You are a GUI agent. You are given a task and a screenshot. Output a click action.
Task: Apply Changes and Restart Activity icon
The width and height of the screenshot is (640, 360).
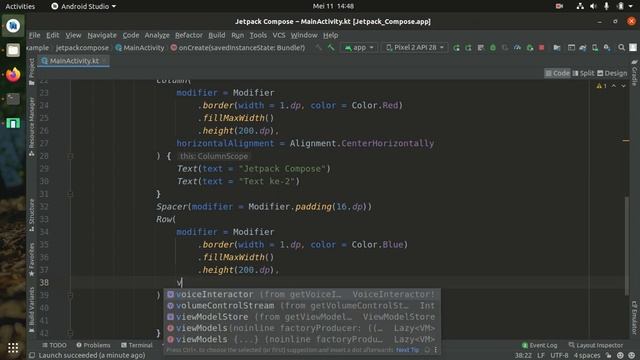click(x=468, y=48)
